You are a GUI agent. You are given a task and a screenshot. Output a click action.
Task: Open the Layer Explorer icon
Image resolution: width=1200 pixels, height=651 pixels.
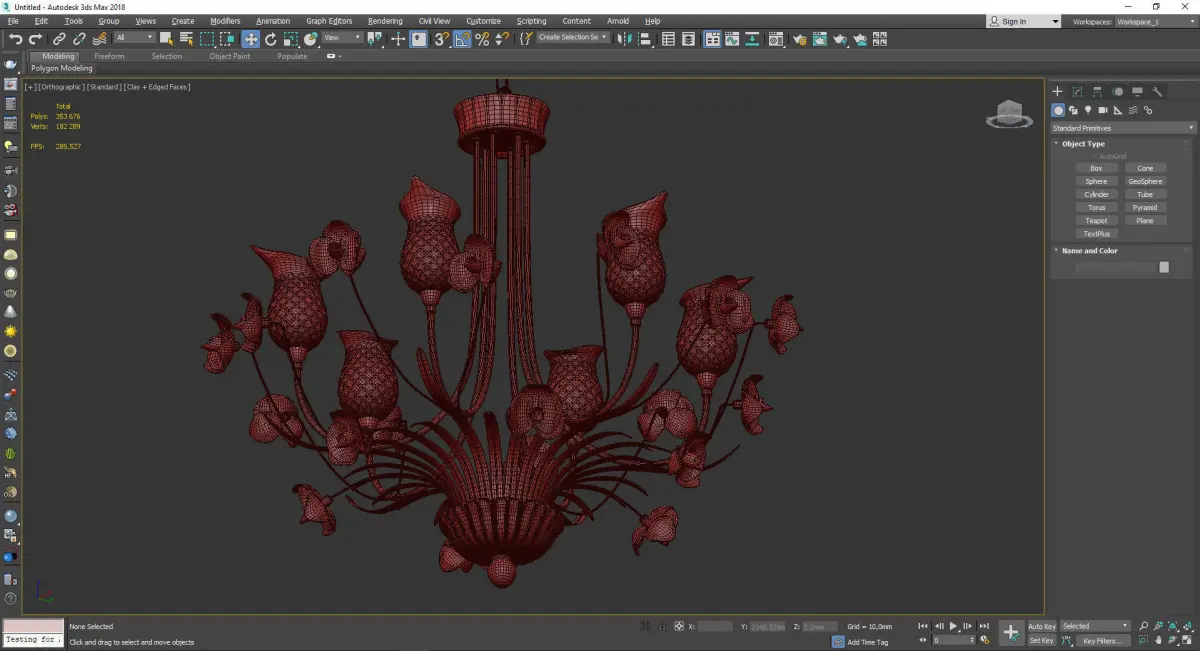(688, 39)
